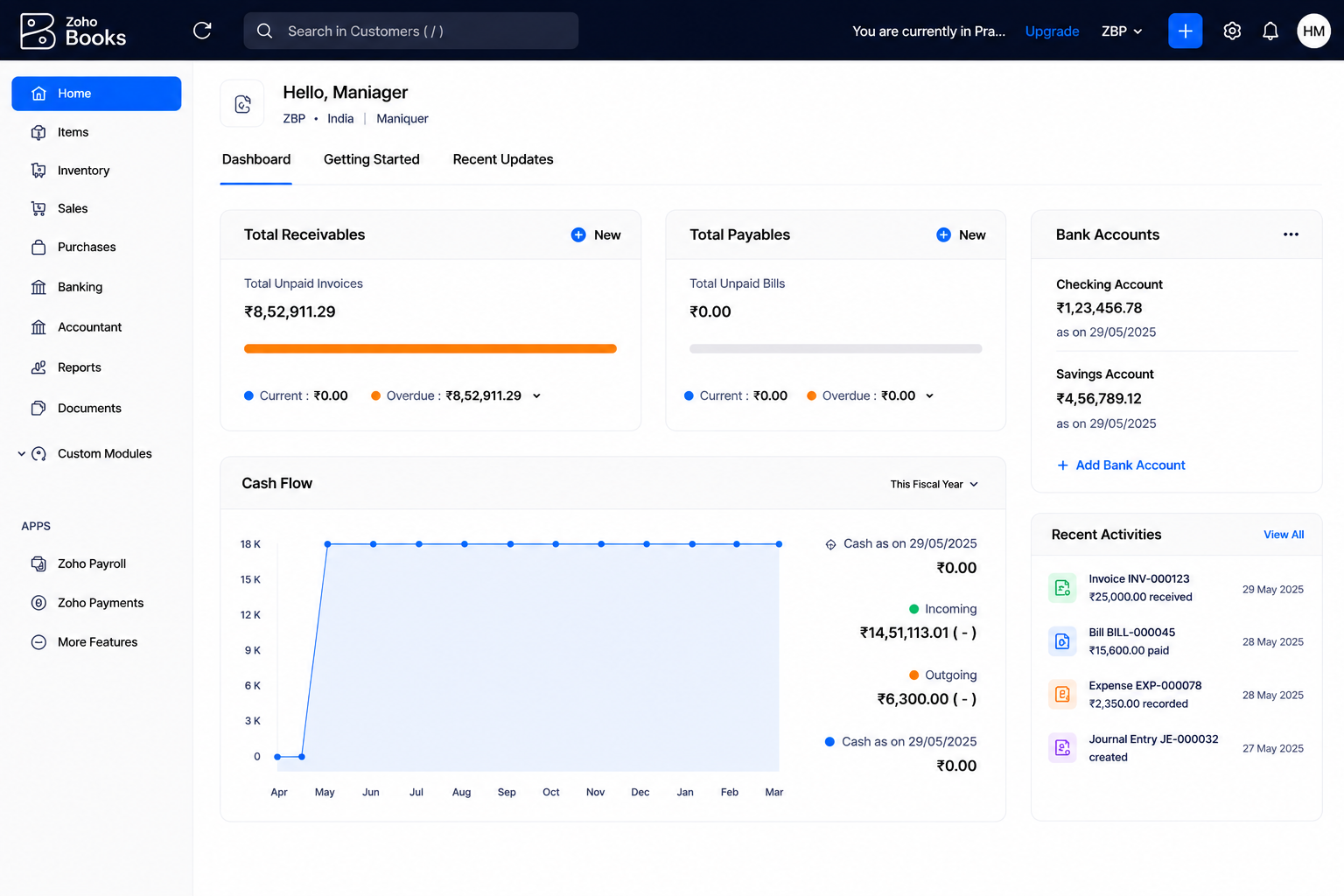Expand the receivables Overdue ₹8,52,911.29 dropdown
The image size is (1344, 896).
coord(536,395)
